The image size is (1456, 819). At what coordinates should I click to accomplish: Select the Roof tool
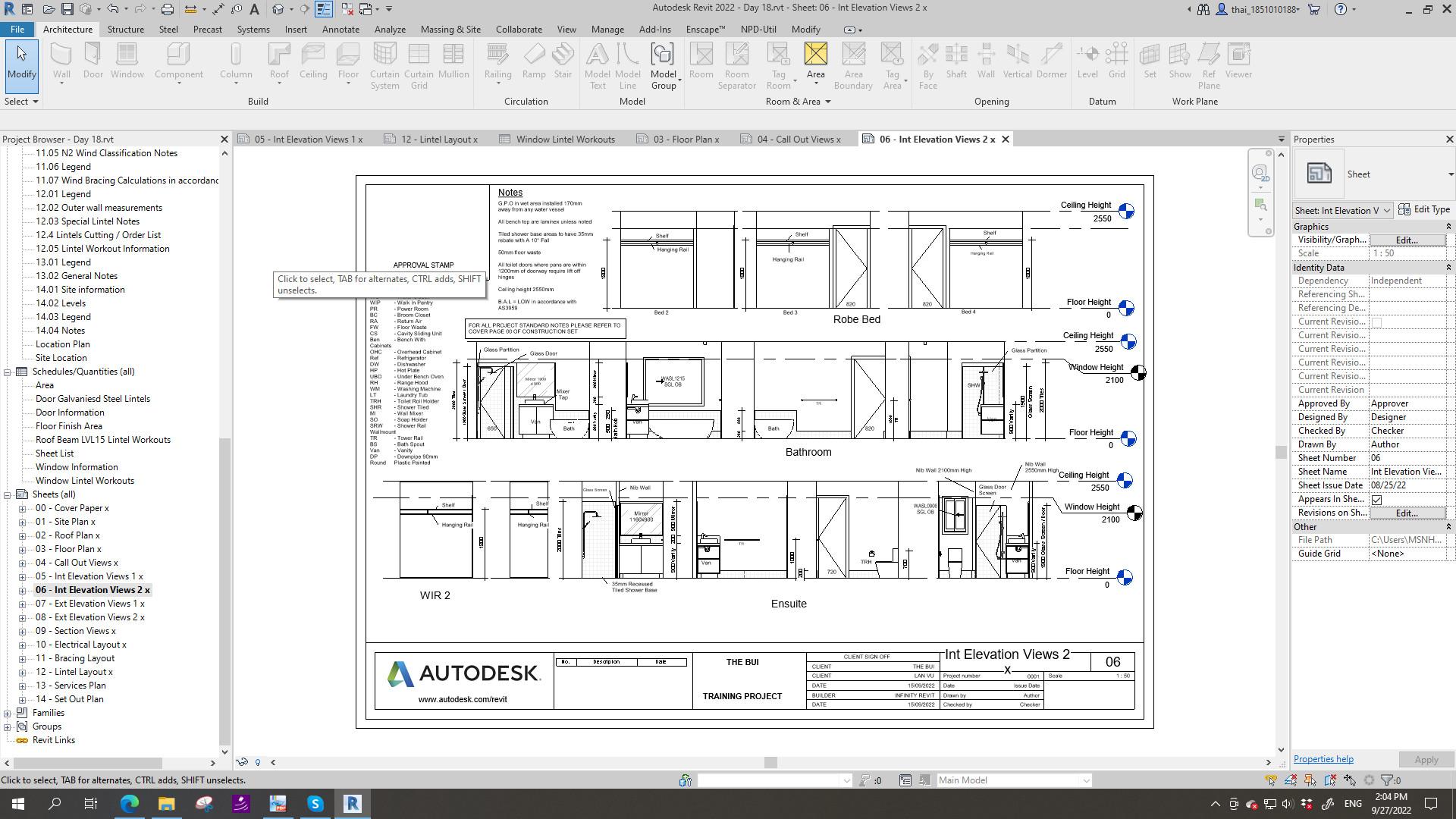click(x=279, y=61)
